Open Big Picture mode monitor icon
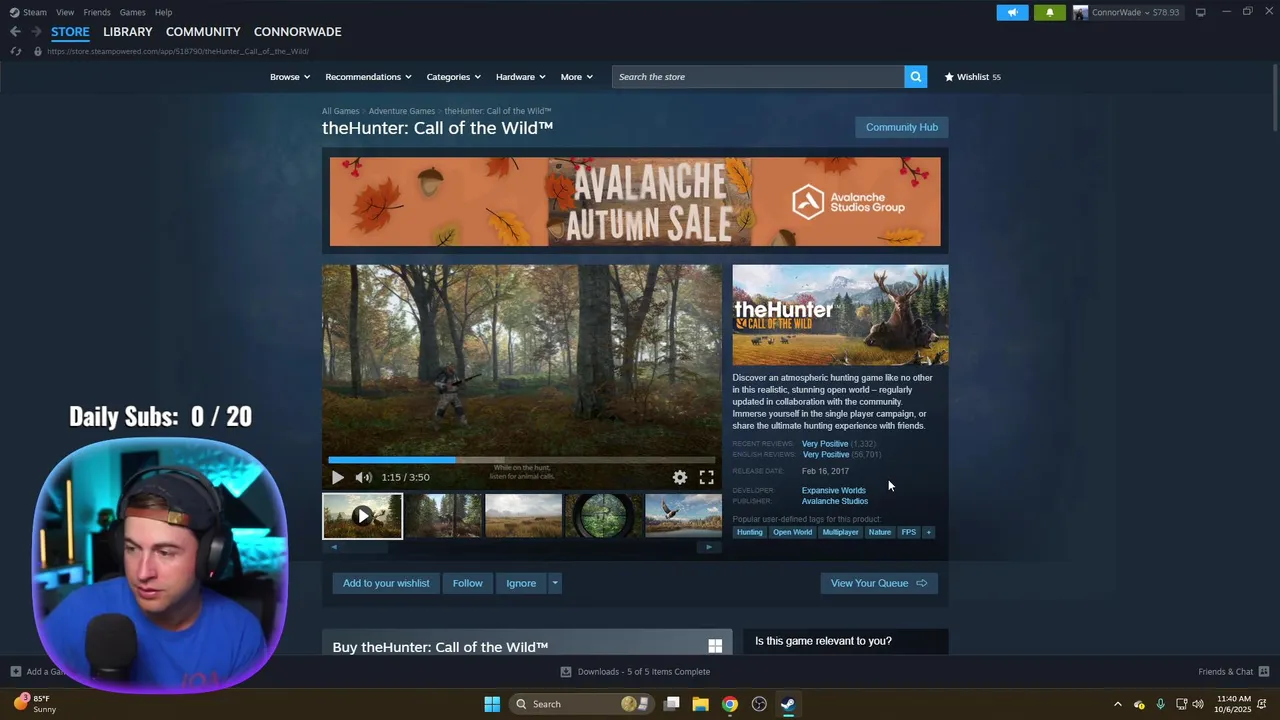1280x720 pixels. click(1200, 12)
